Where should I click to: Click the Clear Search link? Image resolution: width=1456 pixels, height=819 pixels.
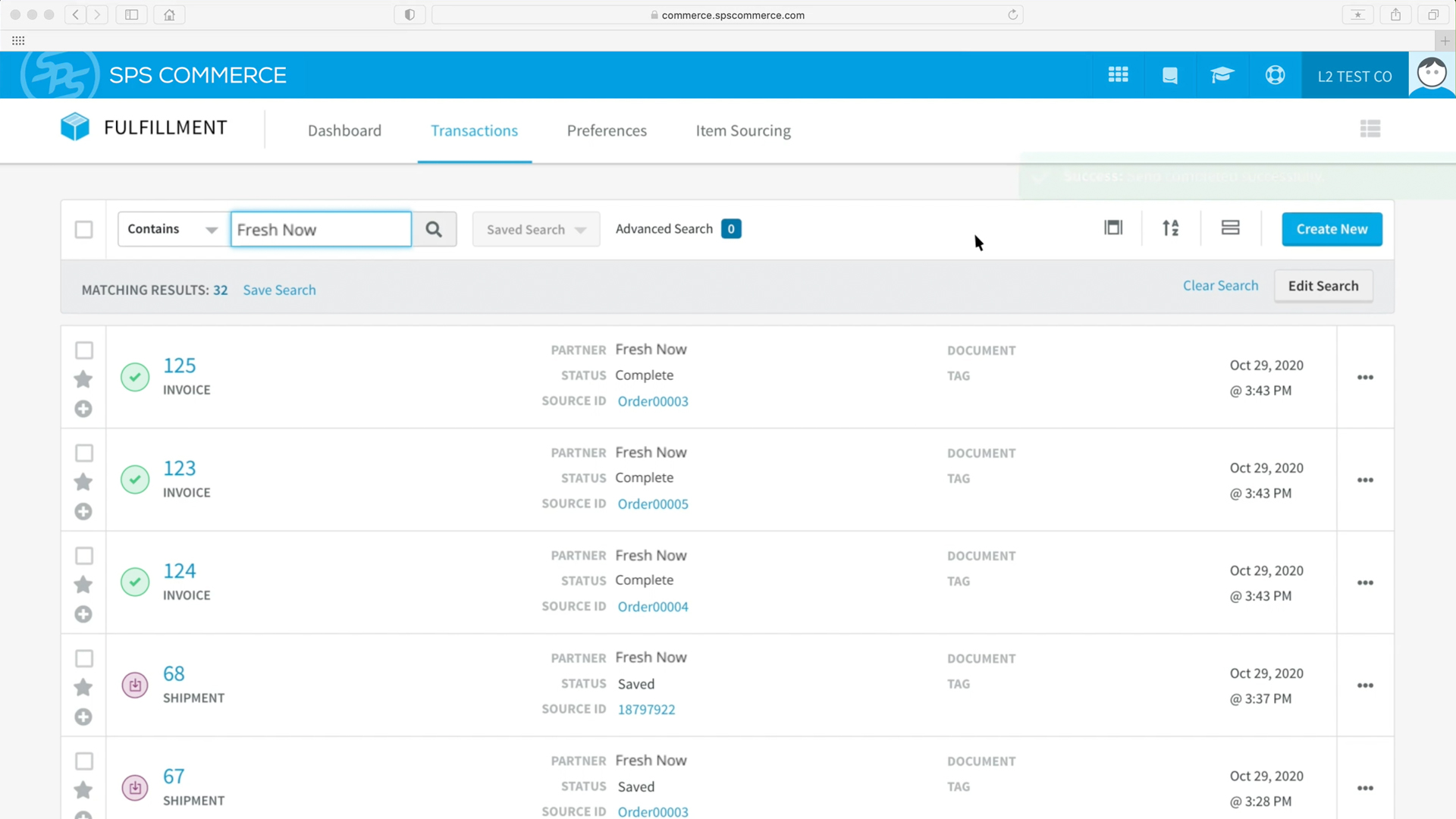pos(1220,286)
